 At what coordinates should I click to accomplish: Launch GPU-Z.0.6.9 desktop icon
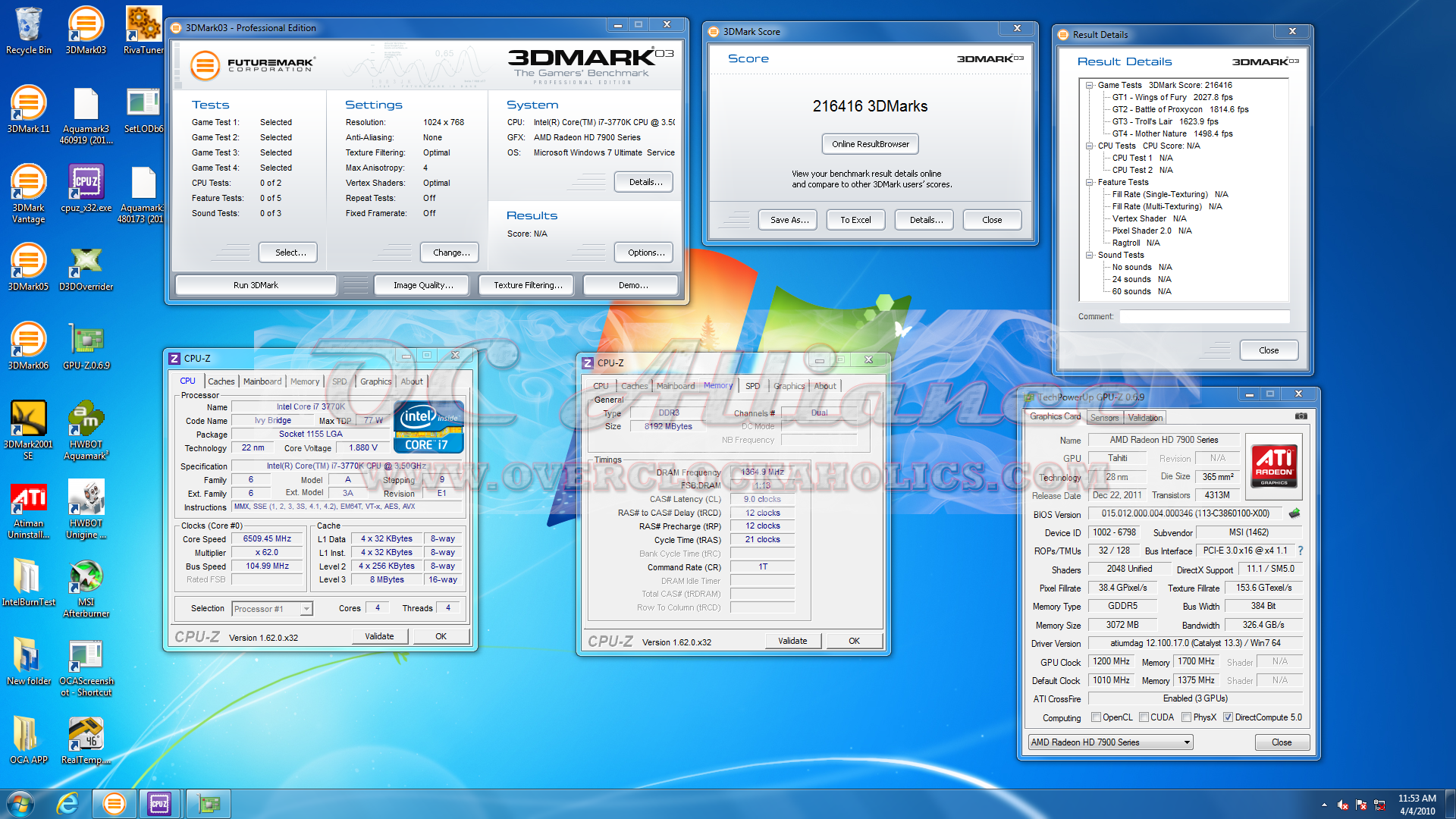[x=86, y=346]
